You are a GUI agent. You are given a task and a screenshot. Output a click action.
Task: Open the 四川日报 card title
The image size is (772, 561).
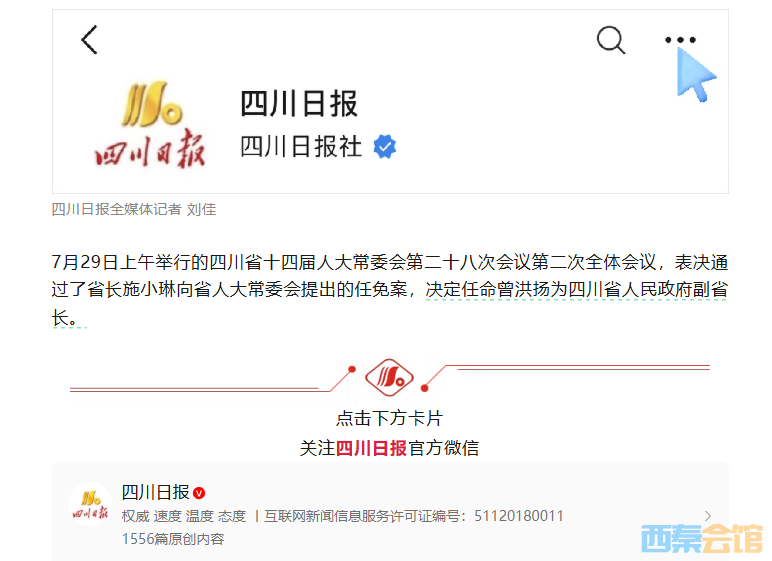pos(156,492)
